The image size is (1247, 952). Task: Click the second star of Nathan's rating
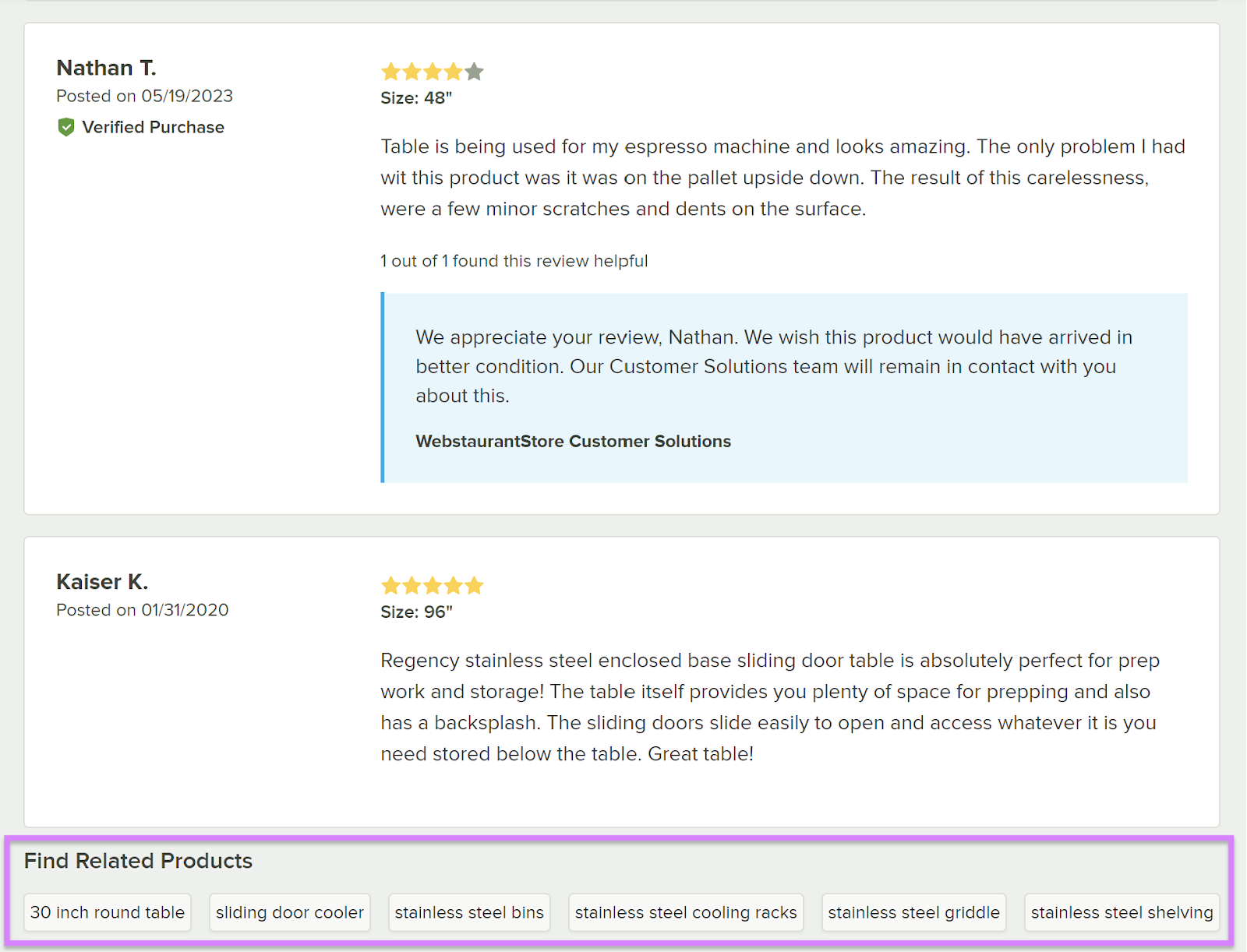[412, 71]
